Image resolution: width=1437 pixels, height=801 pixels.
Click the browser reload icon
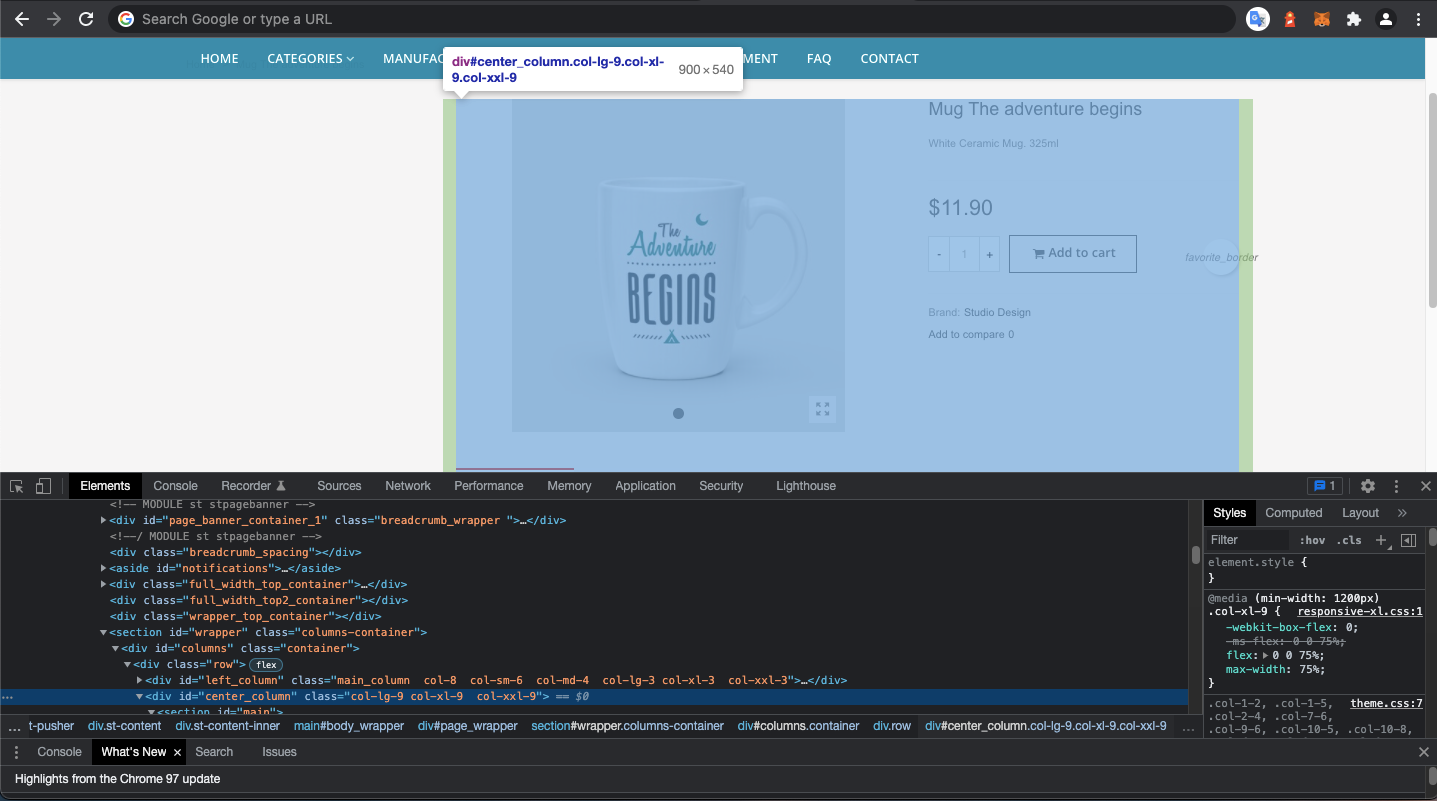coord(86,19)
